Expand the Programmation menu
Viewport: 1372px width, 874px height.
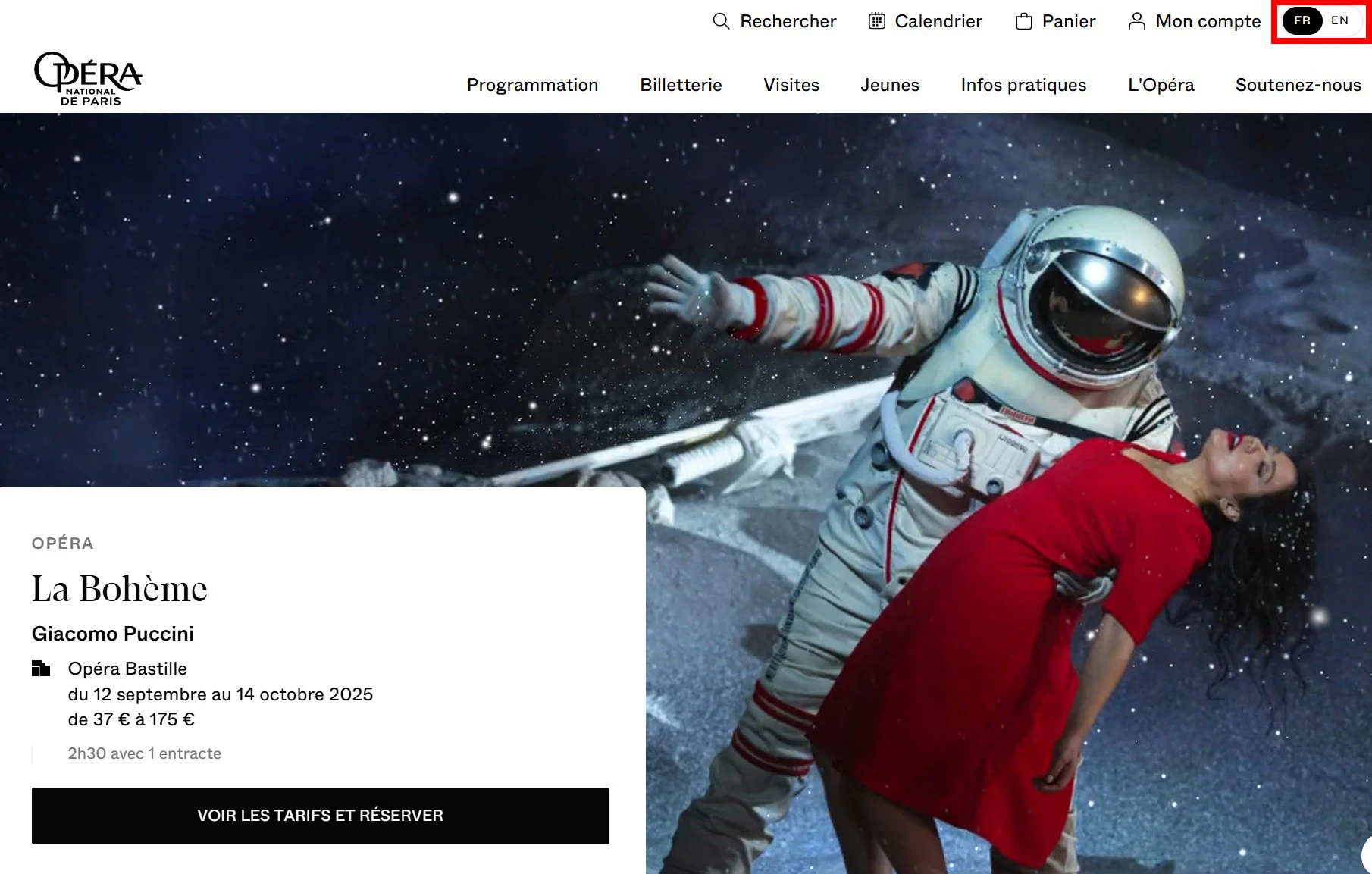click(532, 85)
